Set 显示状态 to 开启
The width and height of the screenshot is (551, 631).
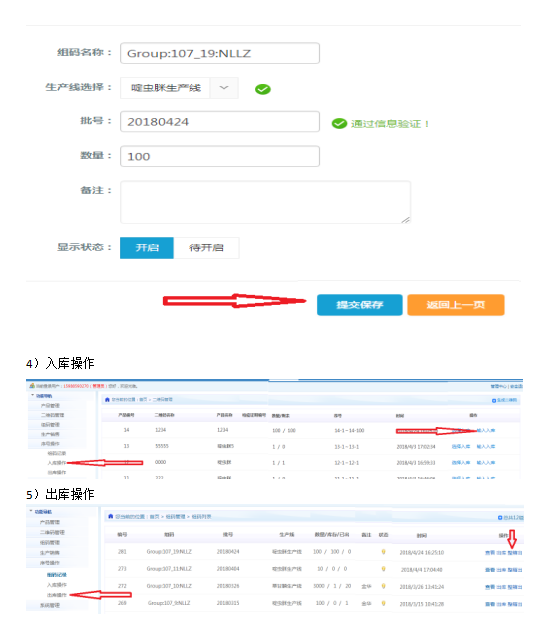pos(147,247)
